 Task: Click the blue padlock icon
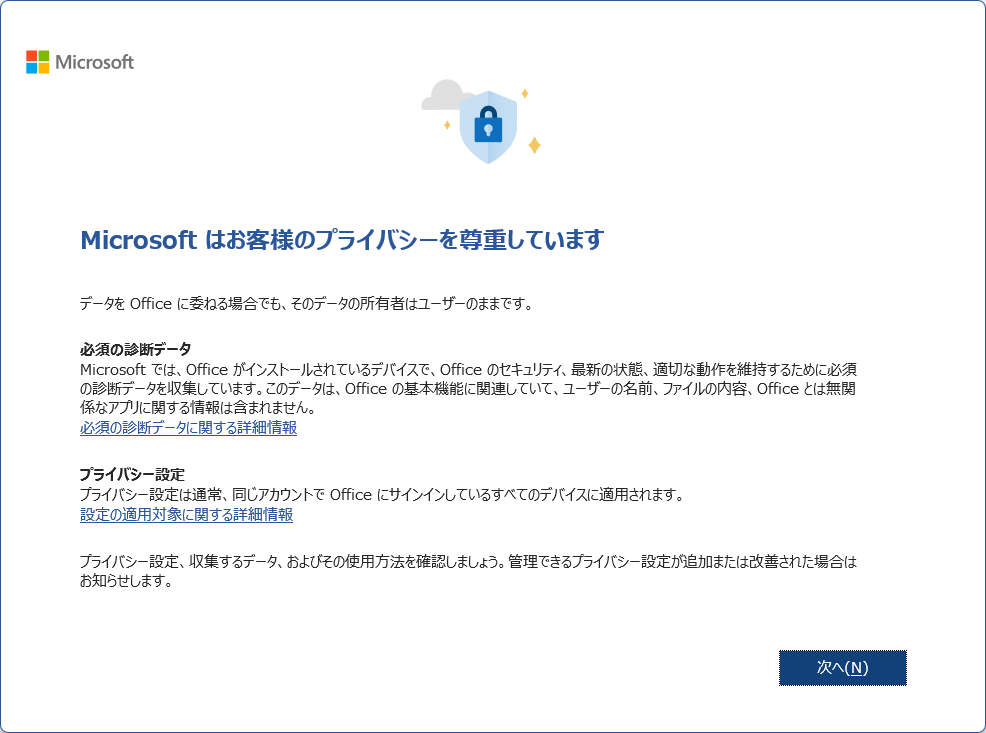(x=488, y=123)
